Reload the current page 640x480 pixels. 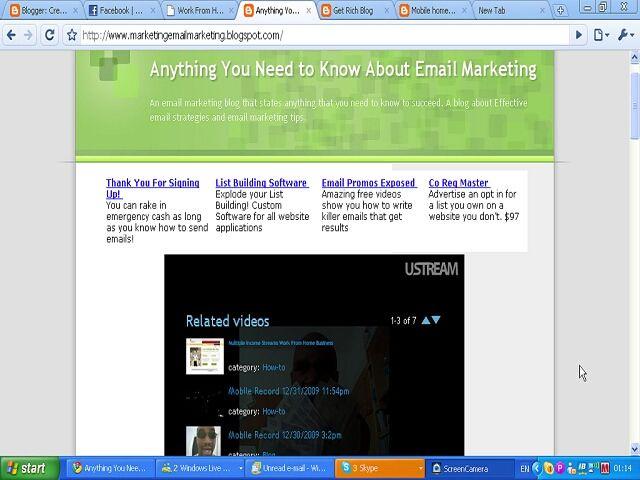(x=48, y=35)
